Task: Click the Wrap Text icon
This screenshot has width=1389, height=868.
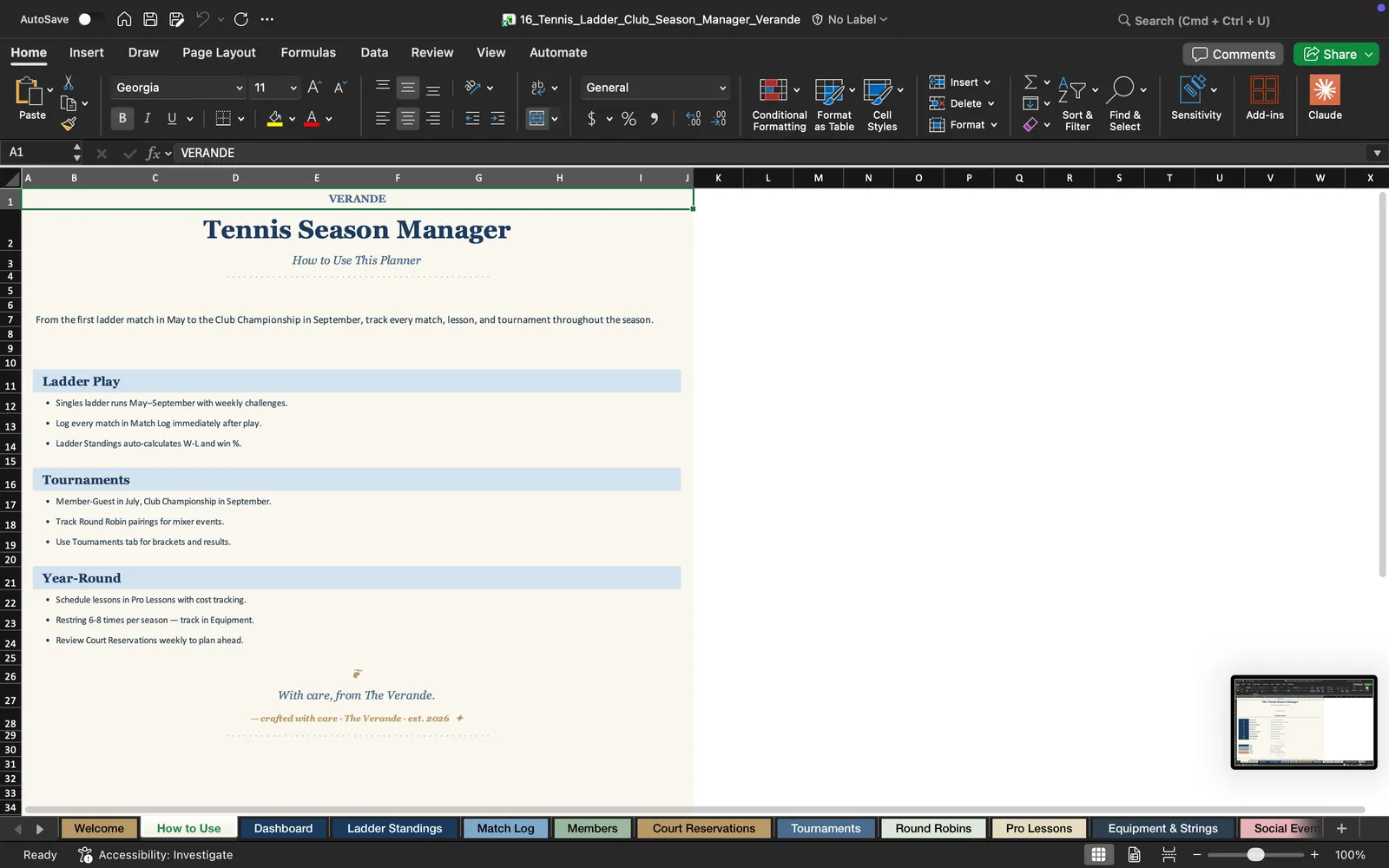Action: pos(538,87)
